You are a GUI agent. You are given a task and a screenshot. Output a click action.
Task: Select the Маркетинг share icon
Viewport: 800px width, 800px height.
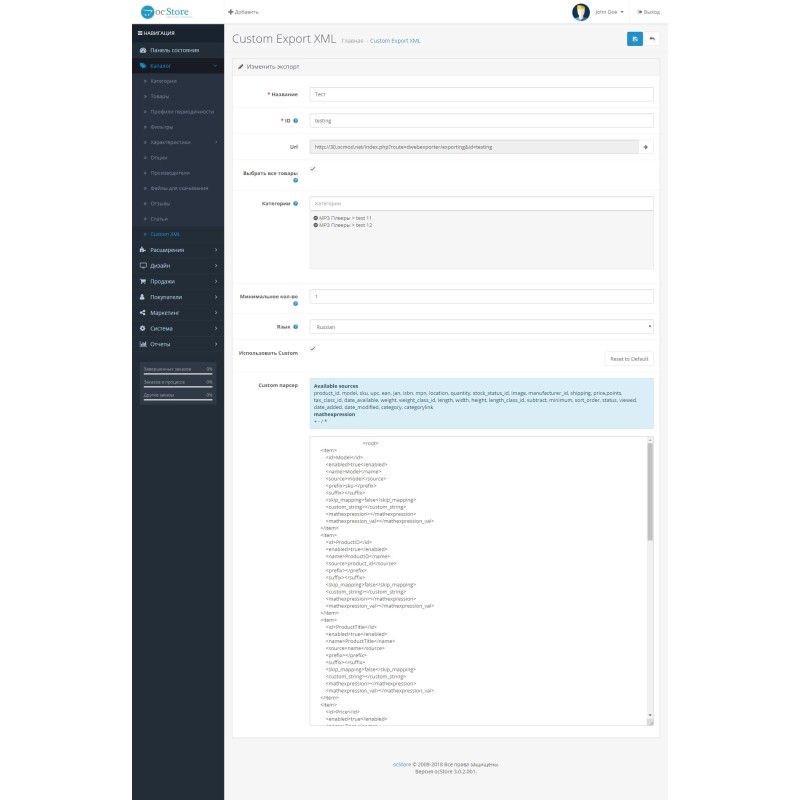(x=141, y=312)
